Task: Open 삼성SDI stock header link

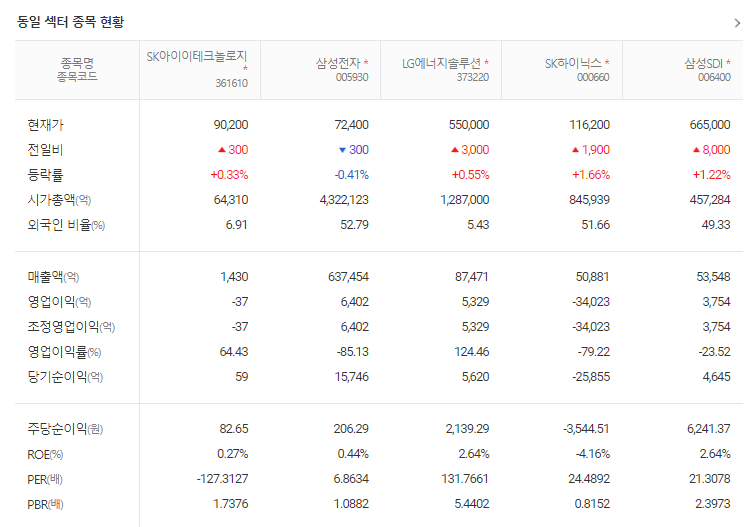Action: pos(703,63)
